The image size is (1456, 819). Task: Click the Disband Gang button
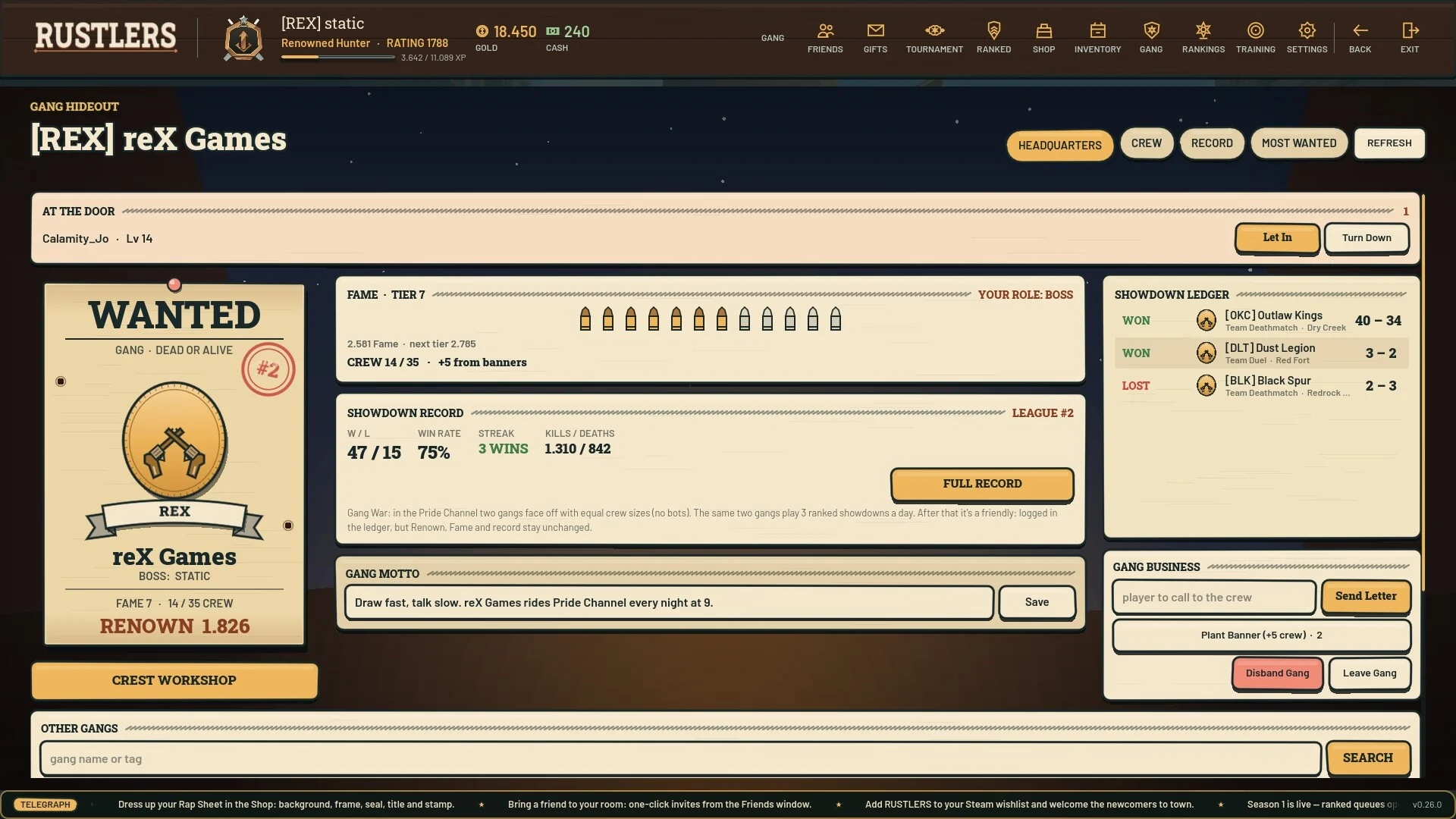(x=1277, y=673)
